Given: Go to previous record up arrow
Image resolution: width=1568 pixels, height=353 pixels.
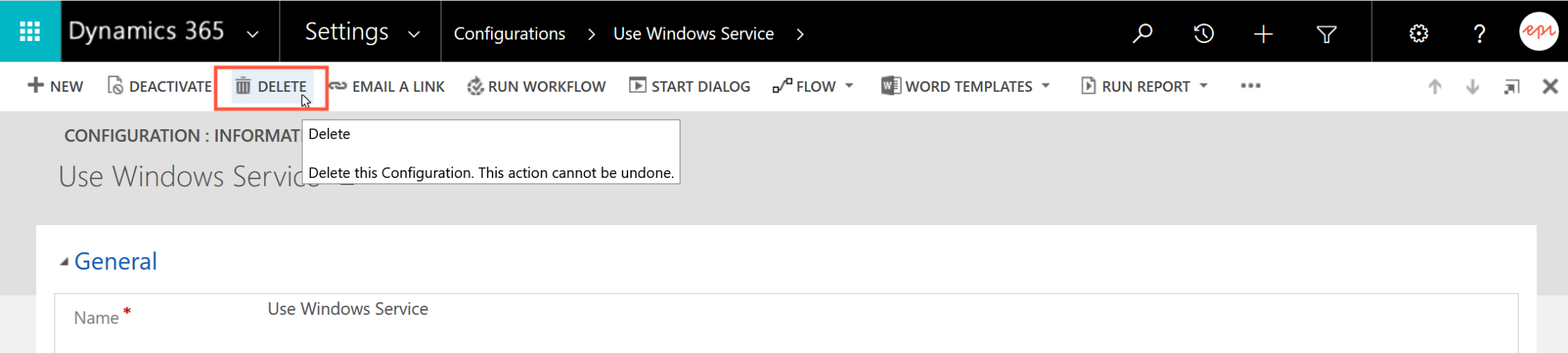Looking at the screenshot, I should point(1434,87).
